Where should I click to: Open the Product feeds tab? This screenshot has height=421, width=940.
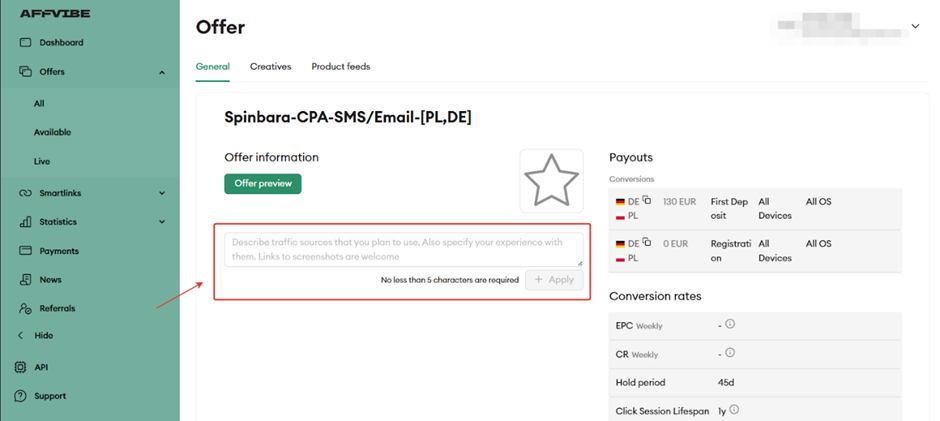click(x=340, y=67)
